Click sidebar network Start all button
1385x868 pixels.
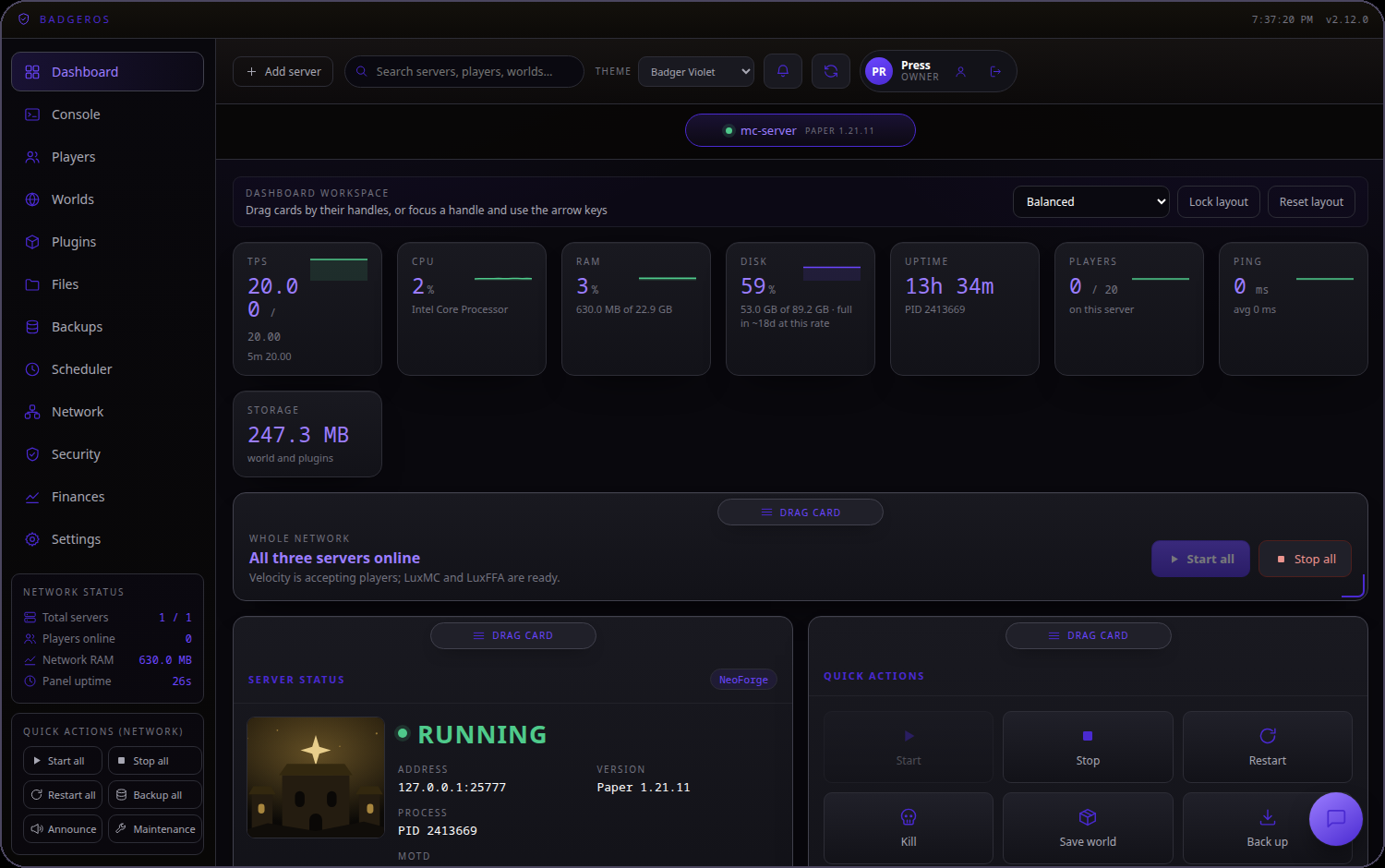(63, 761)
